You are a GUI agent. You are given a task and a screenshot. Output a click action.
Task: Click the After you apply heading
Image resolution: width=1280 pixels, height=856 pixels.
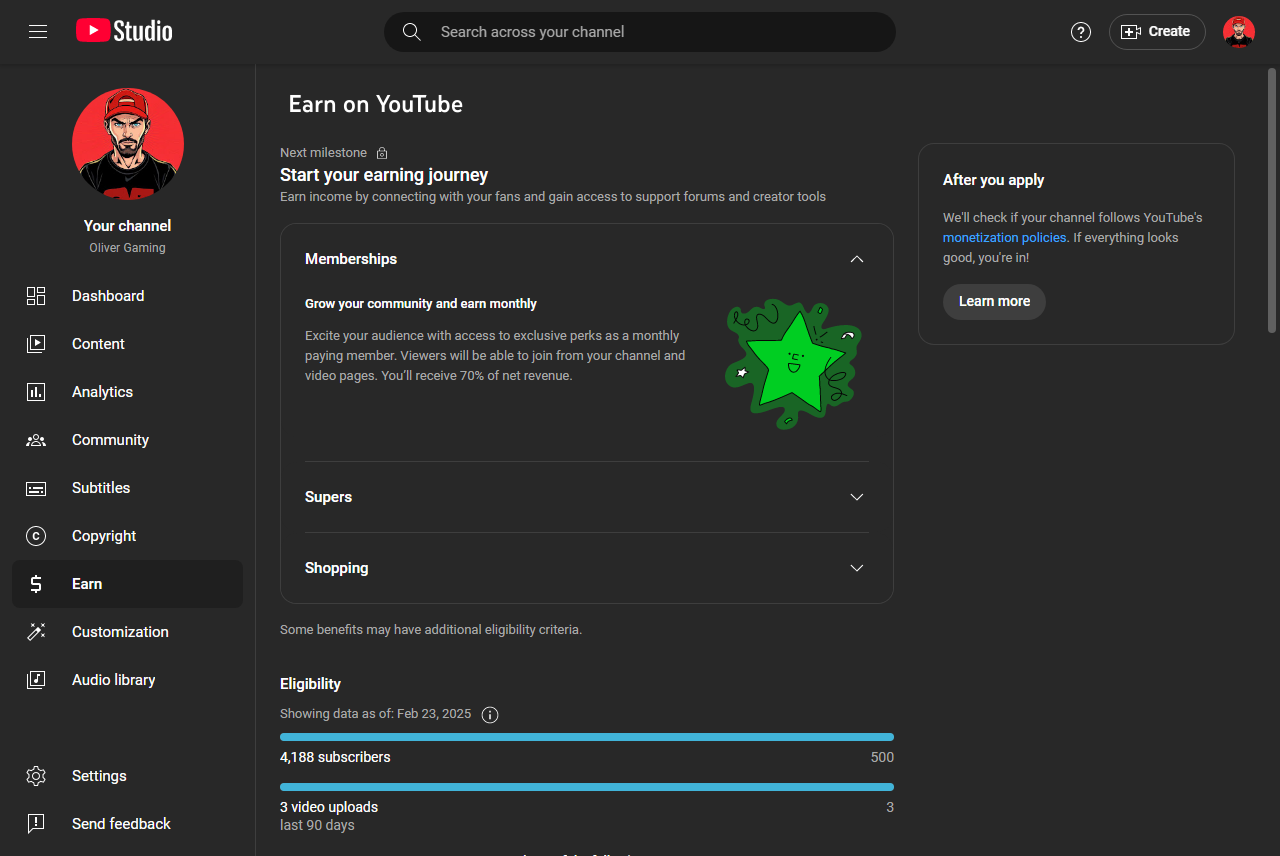(x=993, y=180)
